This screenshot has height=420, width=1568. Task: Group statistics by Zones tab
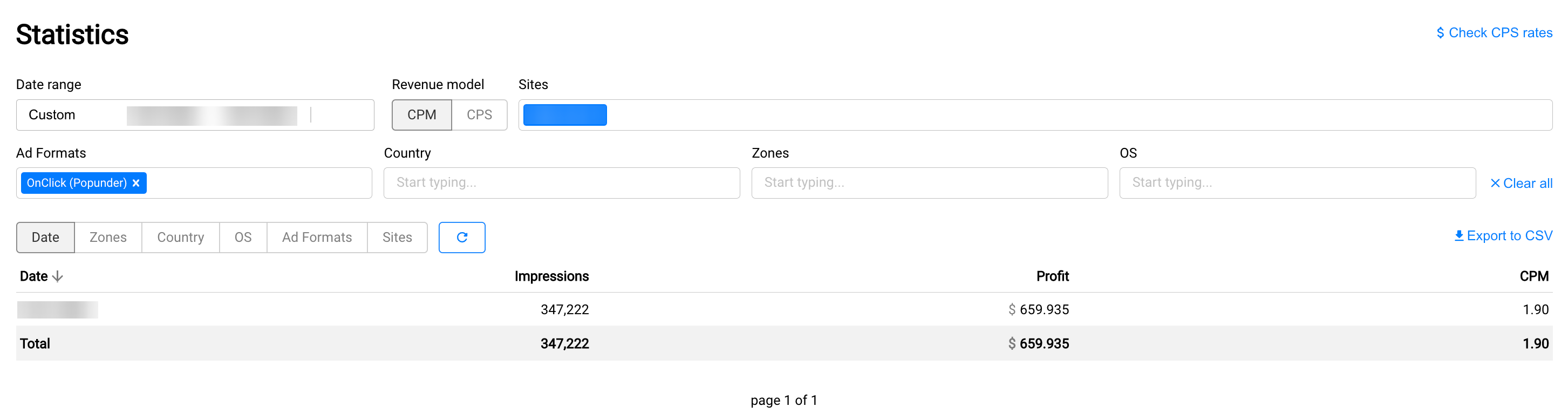[x=108, y=238]
